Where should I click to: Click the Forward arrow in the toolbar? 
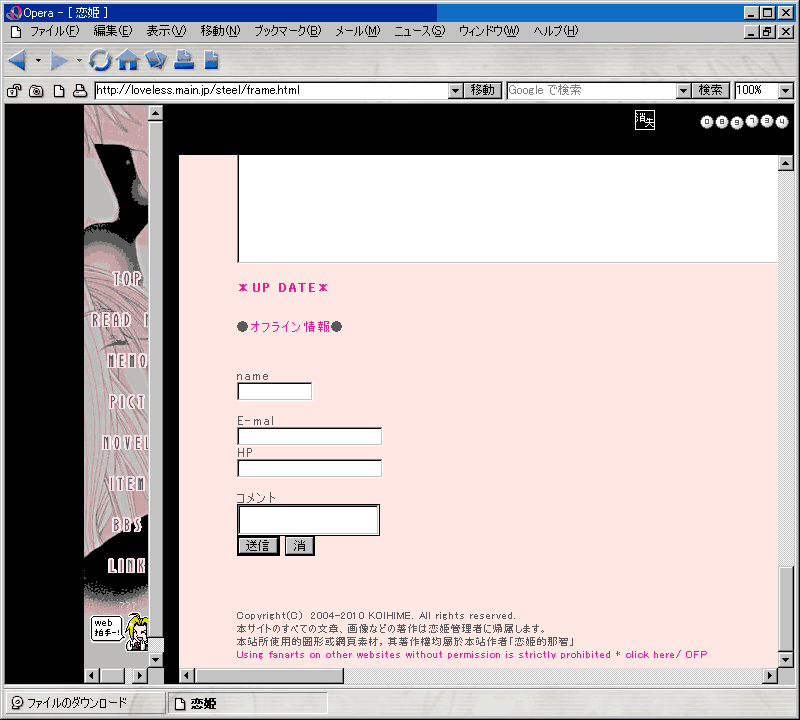[59, 61]
